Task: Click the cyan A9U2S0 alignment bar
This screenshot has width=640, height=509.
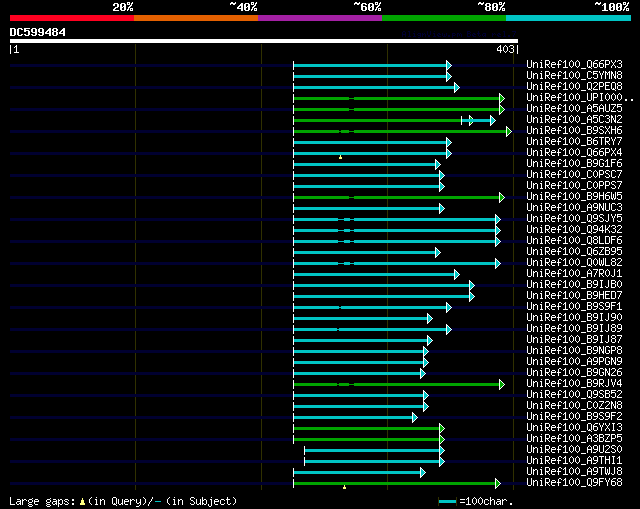Action: 372,451
